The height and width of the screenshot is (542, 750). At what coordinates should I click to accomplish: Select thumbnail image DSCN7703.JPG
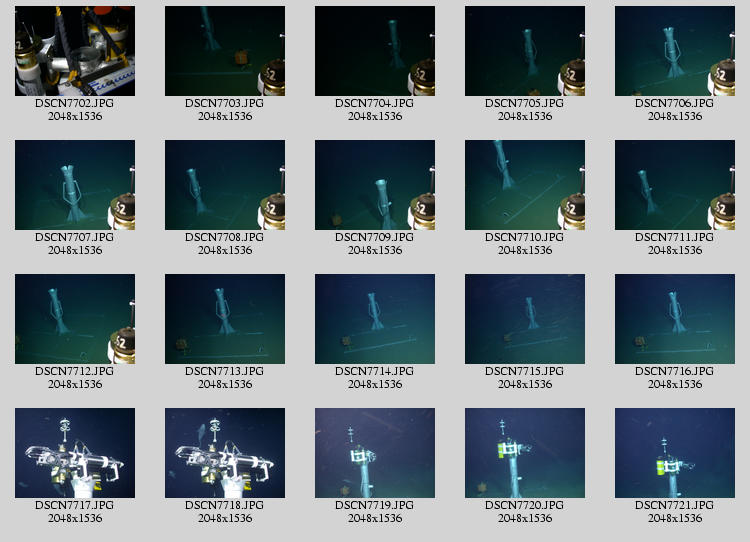225,51
